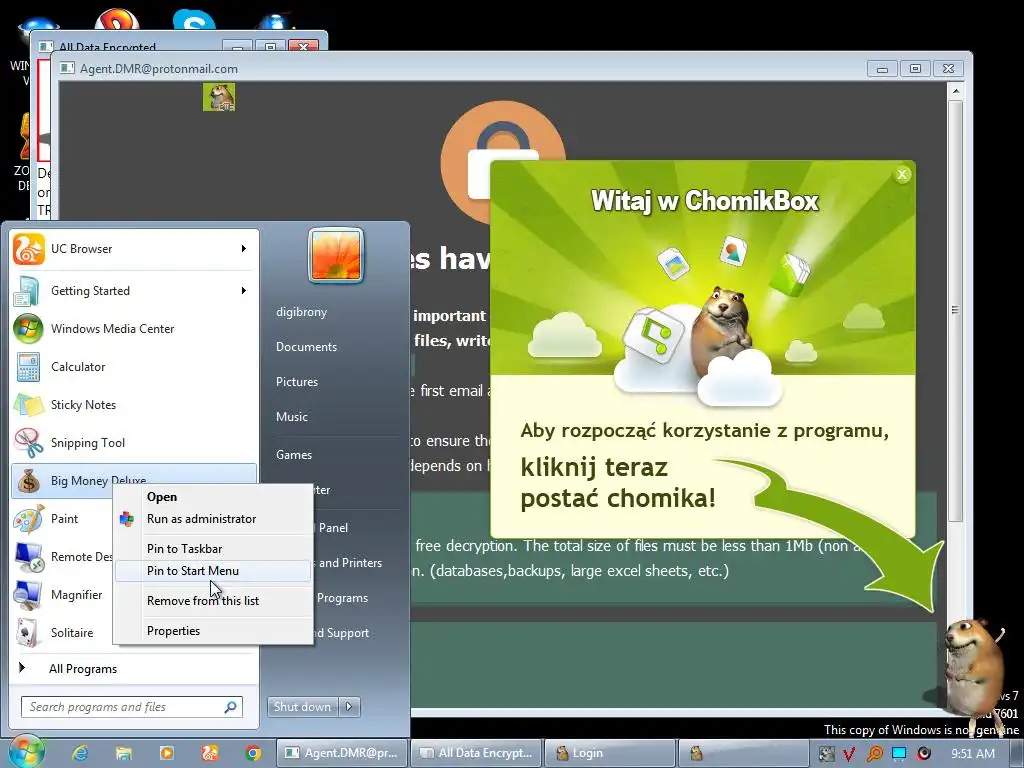1024x768 pixels.
Task: Click the Big Money Deluxe money bag icon
Action: click(x=28, y=481)
